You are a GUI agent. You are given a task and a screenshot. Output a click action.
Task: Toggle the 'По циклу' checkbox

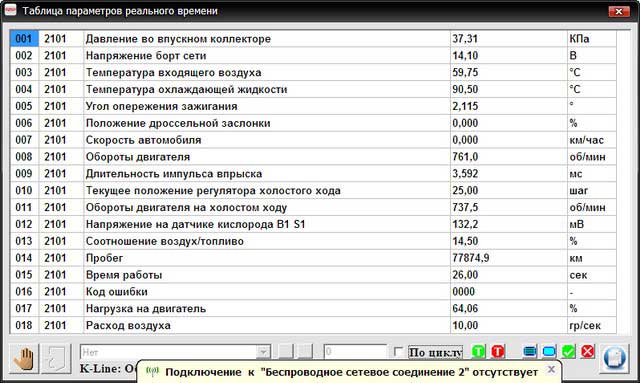(x=398, y=352)
